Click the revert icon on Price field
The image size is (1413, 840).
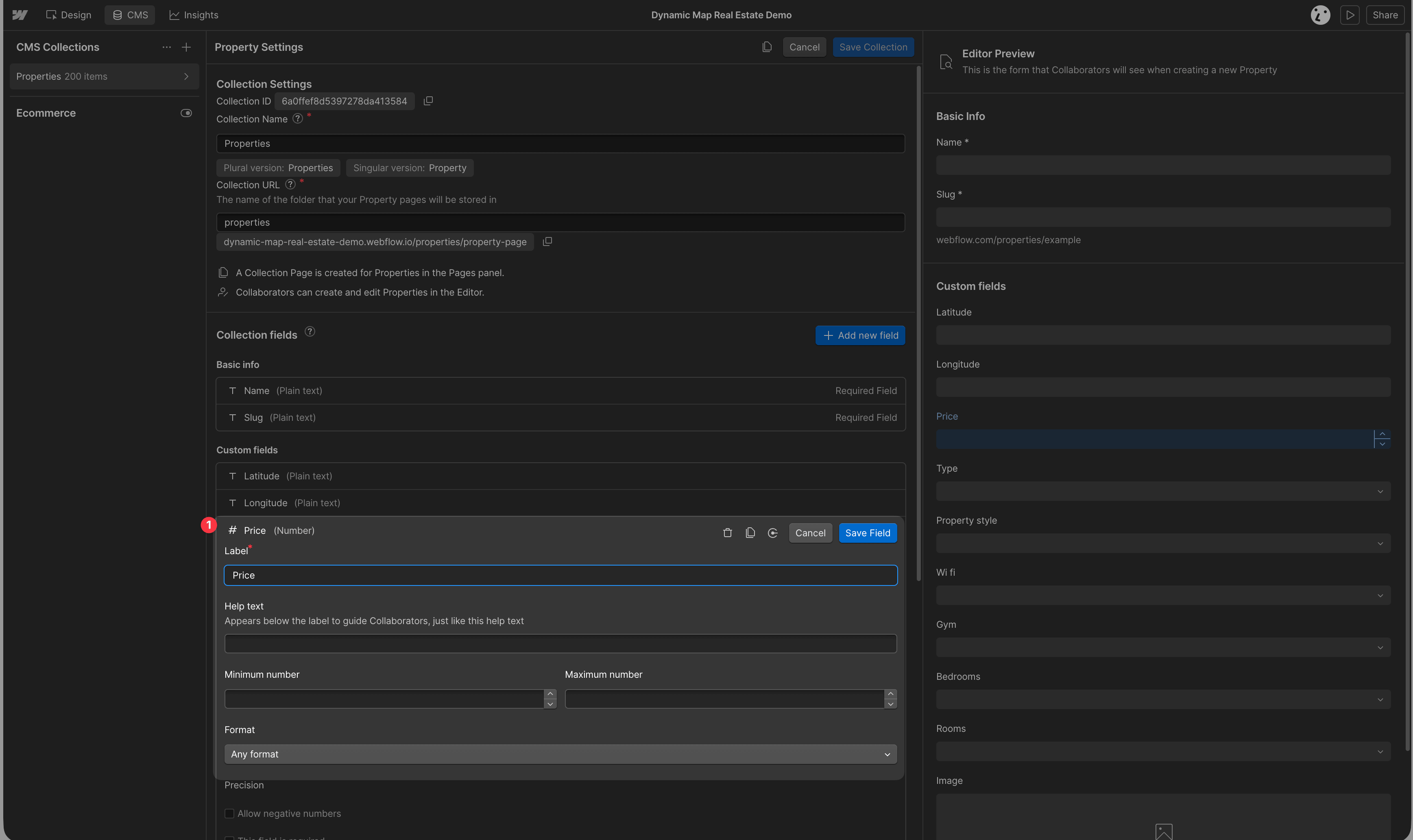point(773,533)
